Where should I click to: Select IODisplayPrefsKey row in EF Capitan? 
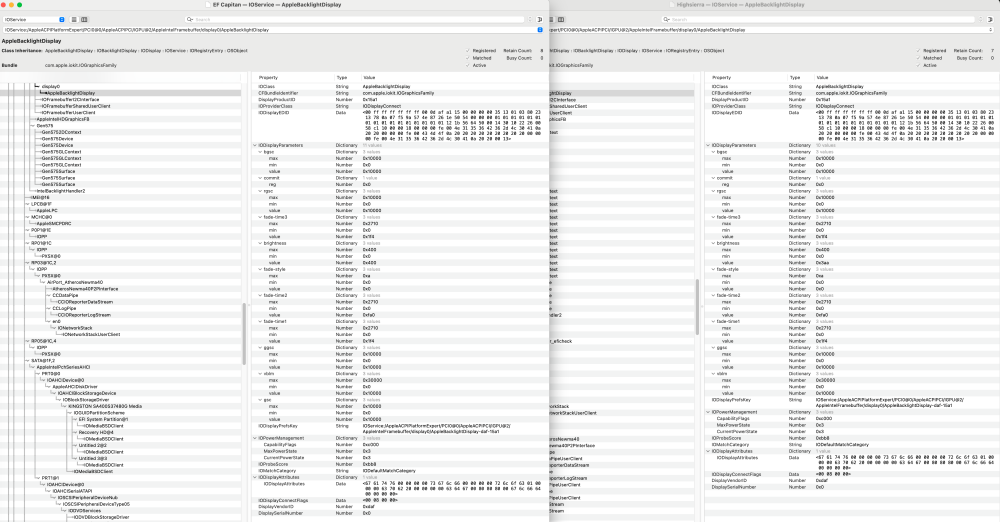[399, 428]
